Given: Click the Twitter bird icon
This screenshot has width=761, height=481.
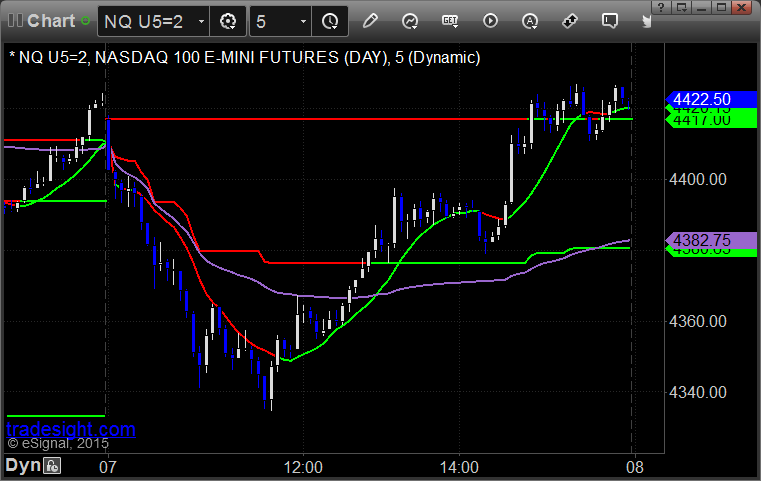Looking at the screenshot, I should click(x=646, y=21).
